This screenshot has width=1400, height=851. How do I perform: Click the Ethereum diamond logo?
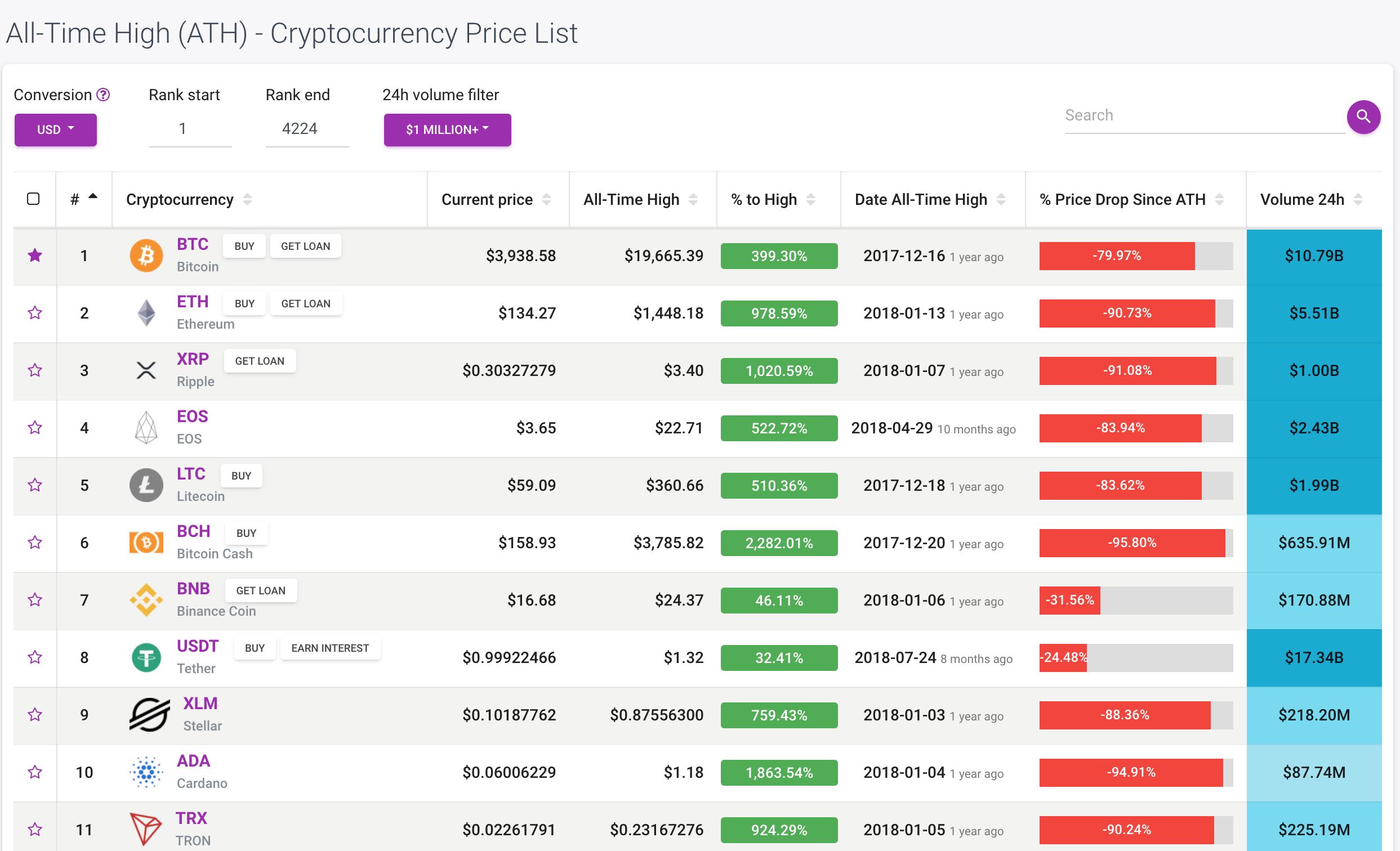click(146, 313)
